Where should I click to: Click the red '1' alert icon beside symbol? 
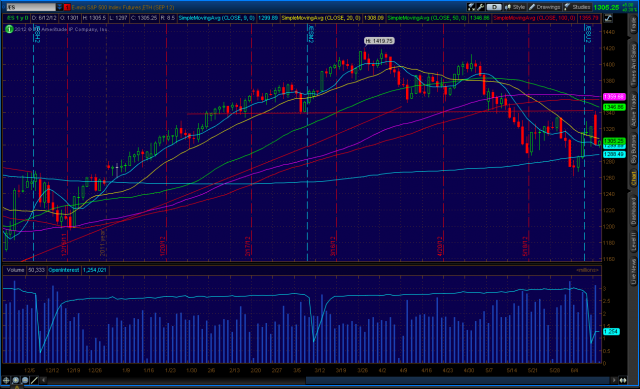pyautogui.click(x=67, y=7)
